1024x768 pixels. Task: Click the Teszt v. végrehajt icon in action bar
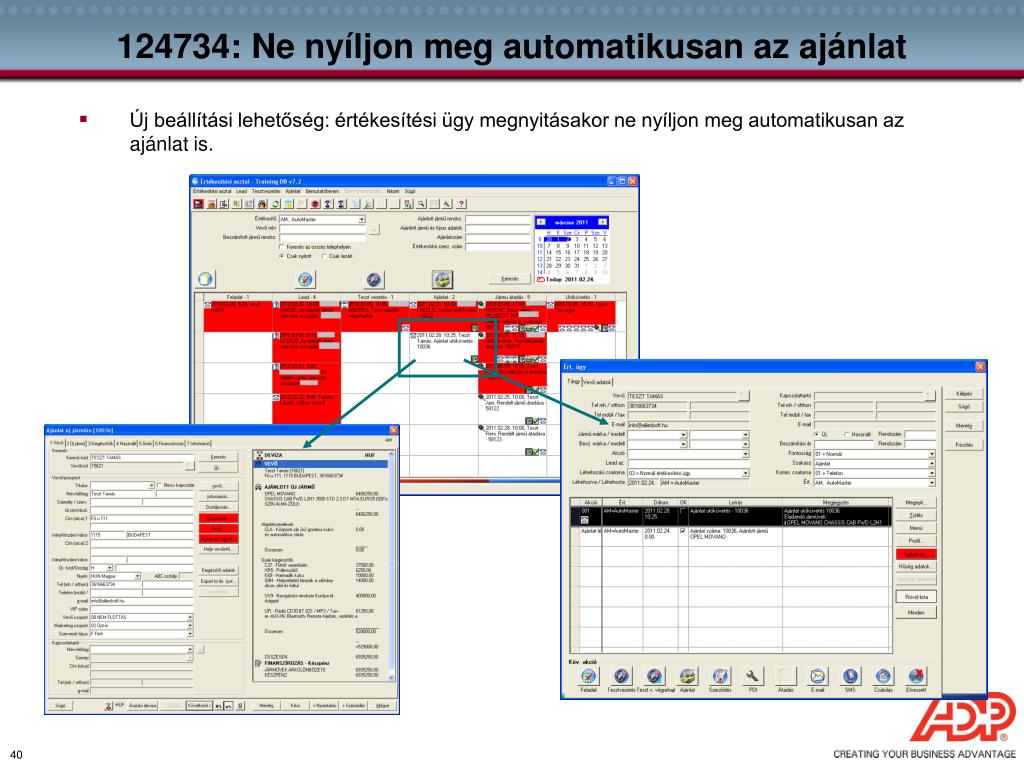[x=654, y=676]
